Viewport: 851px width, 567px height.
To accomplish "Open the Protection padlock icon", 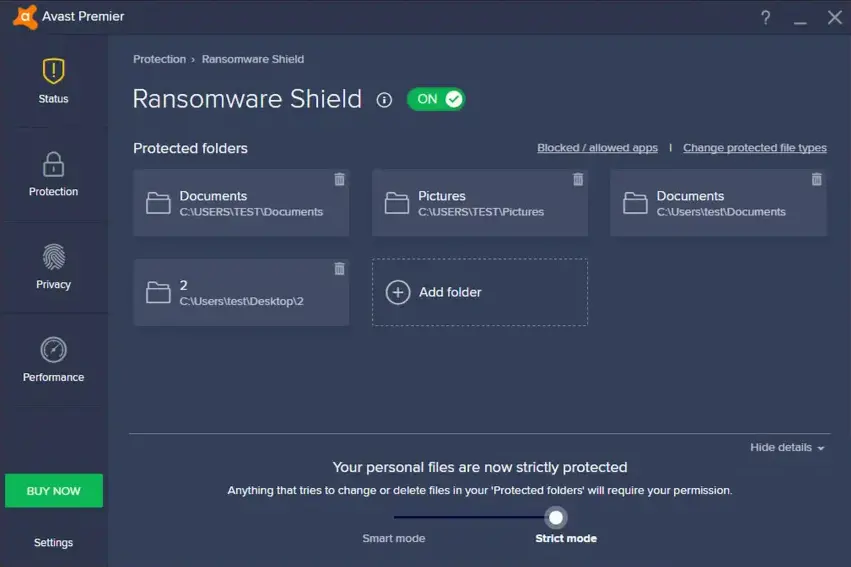I will coord(53,164).
